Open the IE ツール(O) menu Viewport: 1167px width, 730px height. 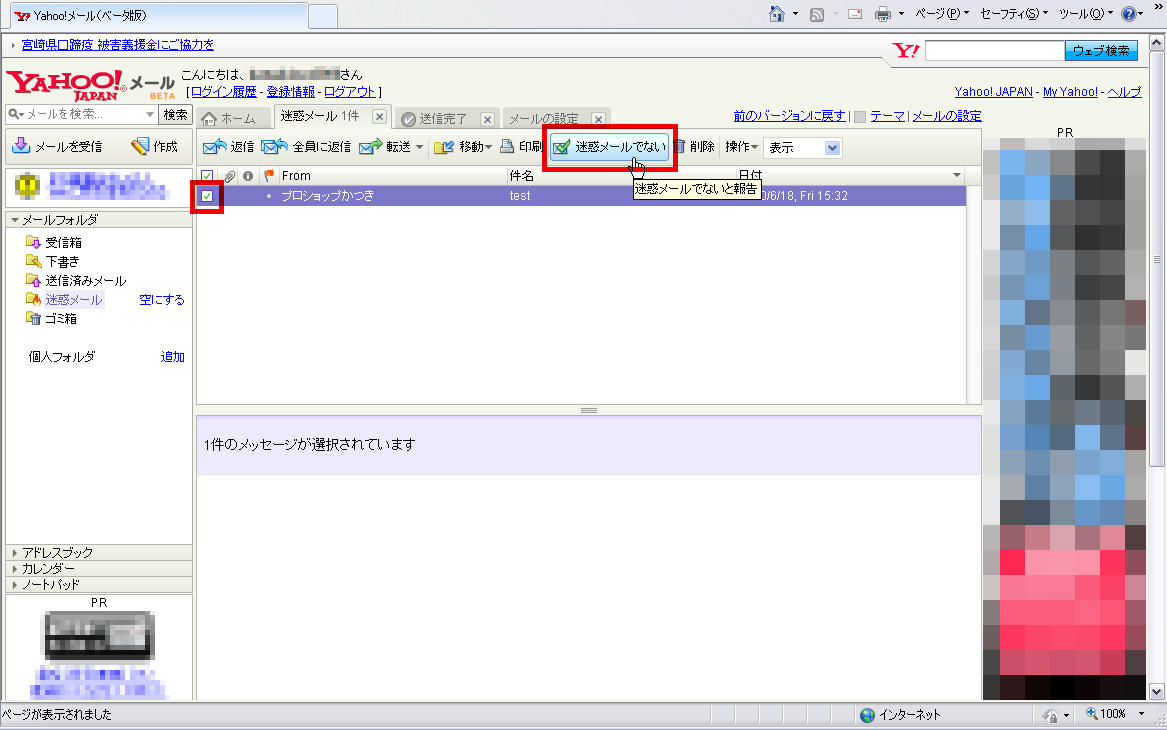[1085, 14]
